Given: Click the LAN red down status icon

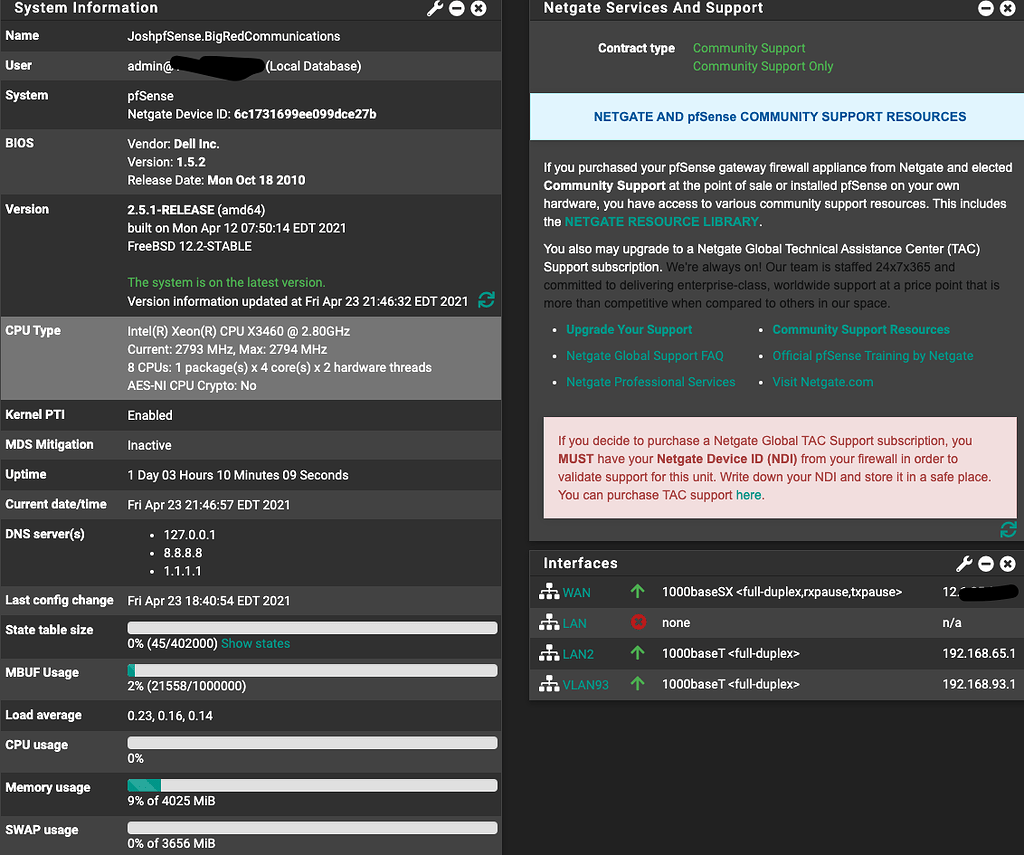Looking at the screenshot, I should [638, 623].
